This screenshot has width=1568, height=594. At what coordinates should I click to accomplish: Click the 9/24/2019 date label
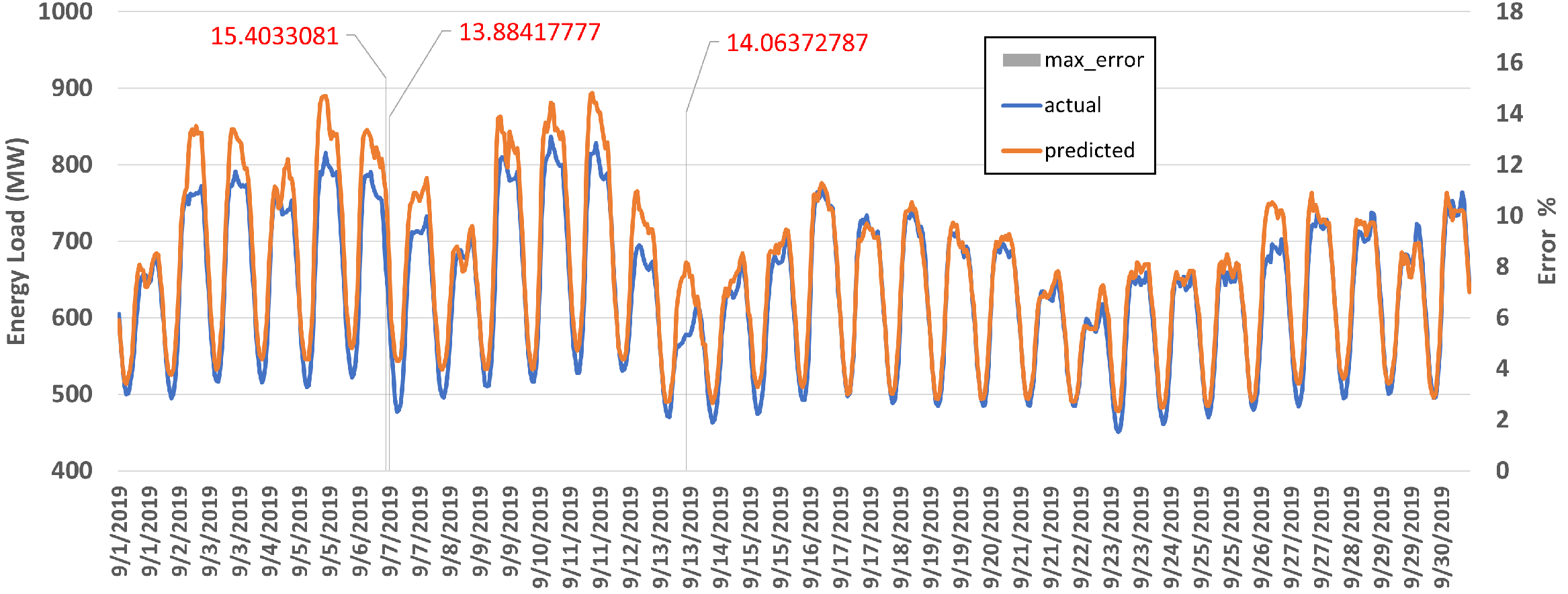[x=1171, y=538]
